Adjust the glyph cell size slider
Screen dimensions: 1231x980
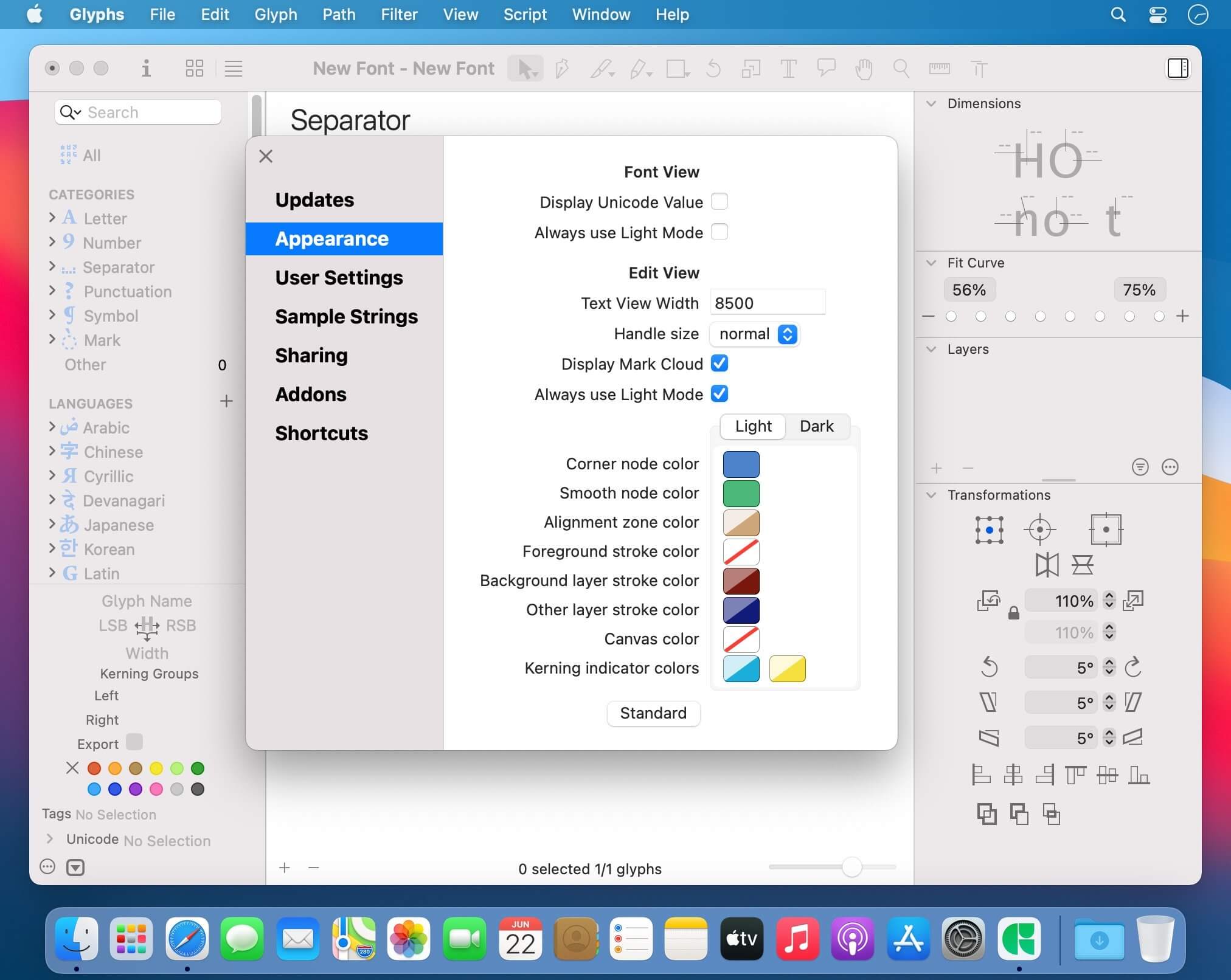tap(851, 867)
